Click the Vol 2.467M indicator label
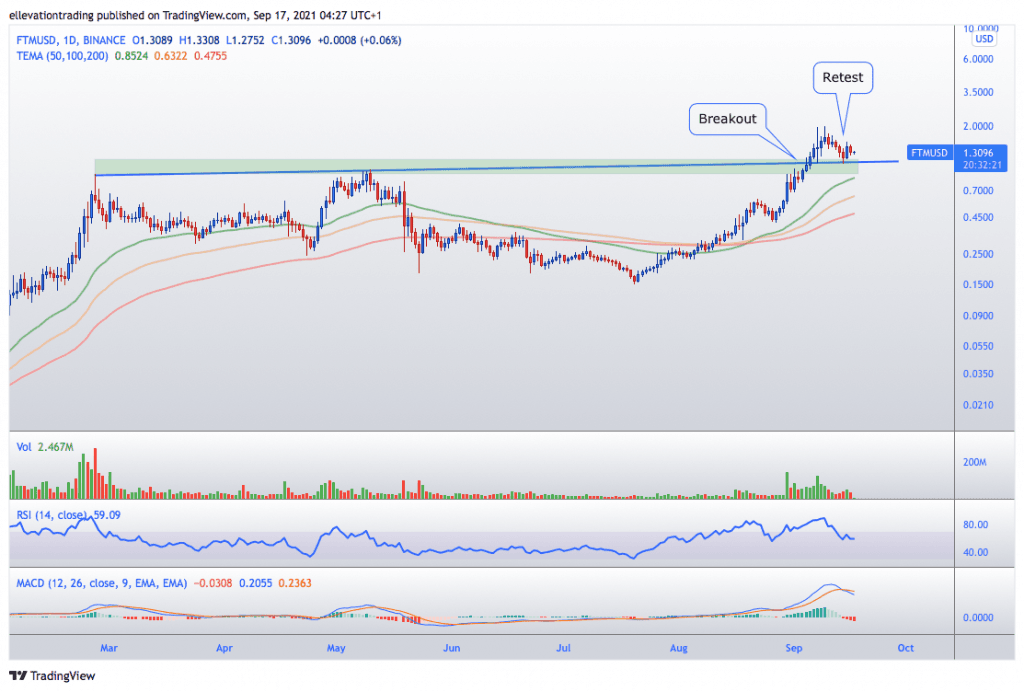The image size is (1024, 692). (x=44, y=447)
